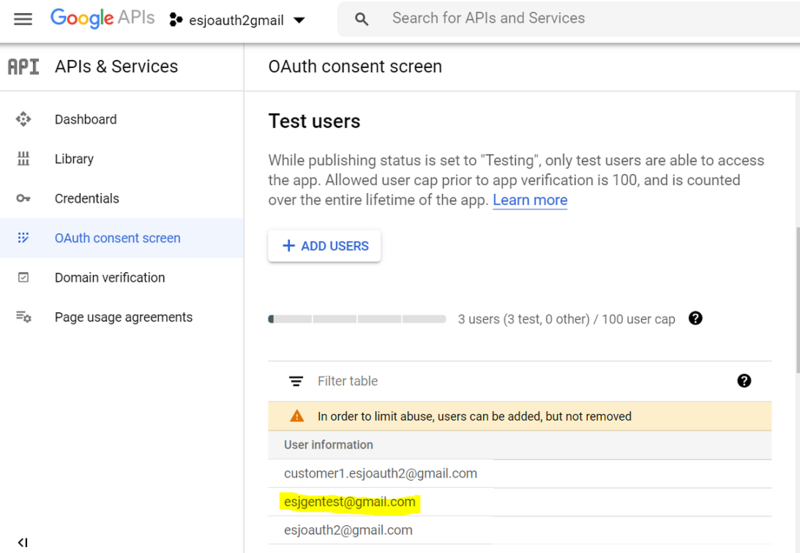Click the Google APIs logo
This screenshot has width=800, height=553.
(102, 18)
